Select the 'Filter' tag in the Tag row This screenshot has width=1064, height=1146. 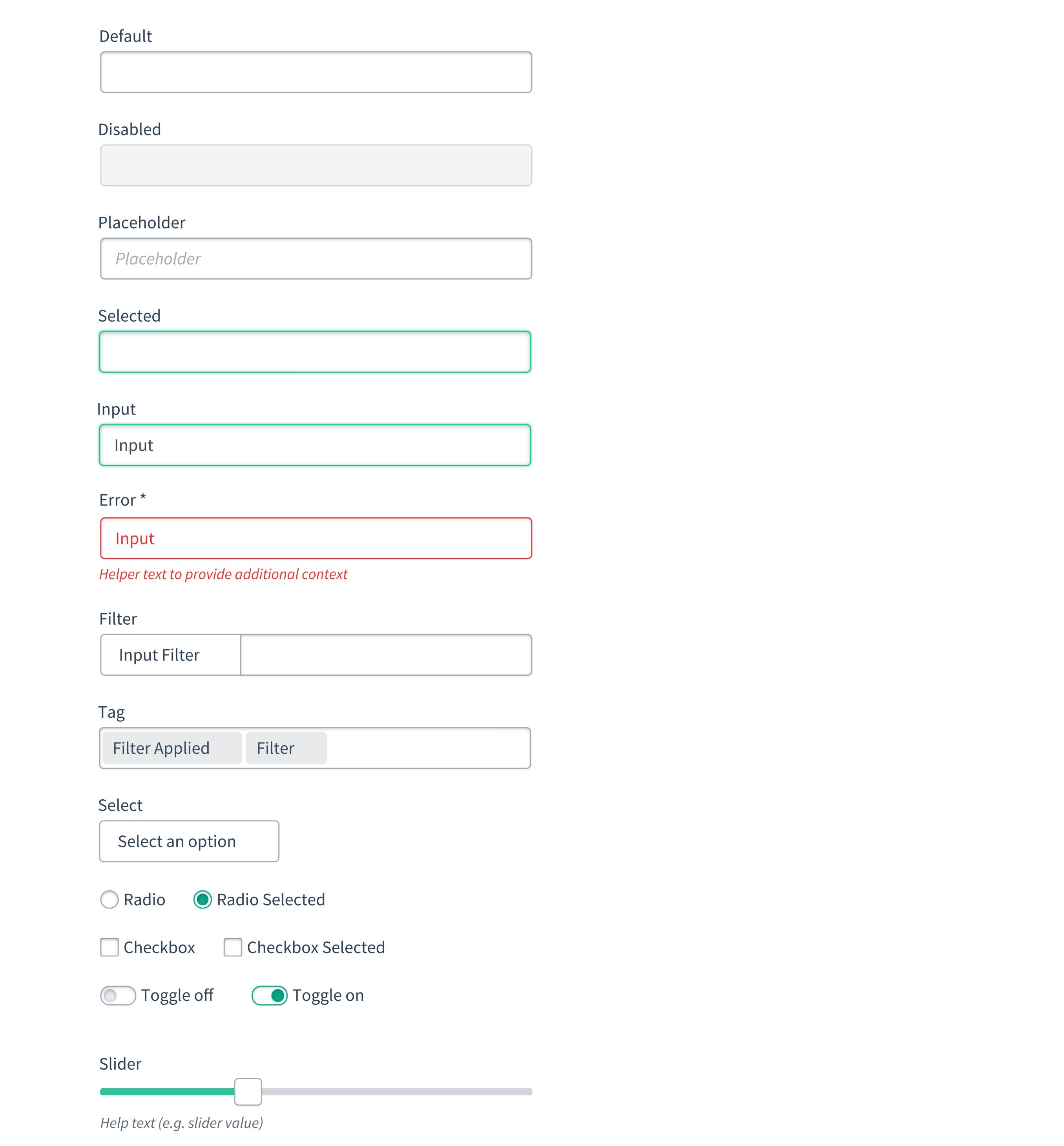[286, 748]
